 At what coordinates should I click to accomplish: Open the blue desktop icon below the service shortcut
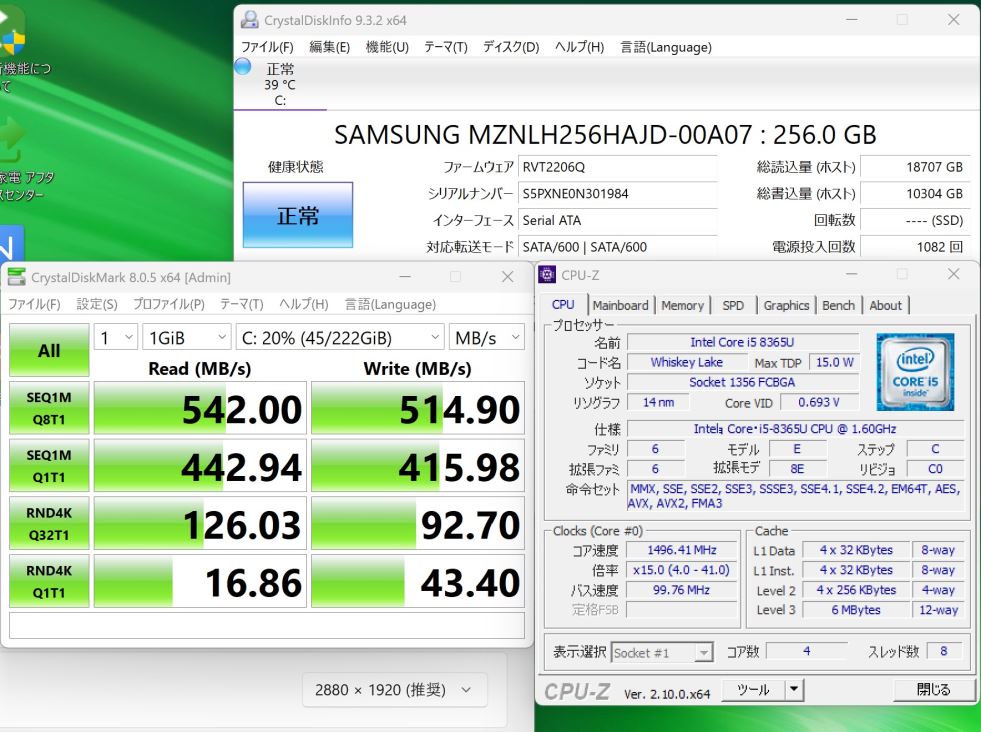click(11, 244)
